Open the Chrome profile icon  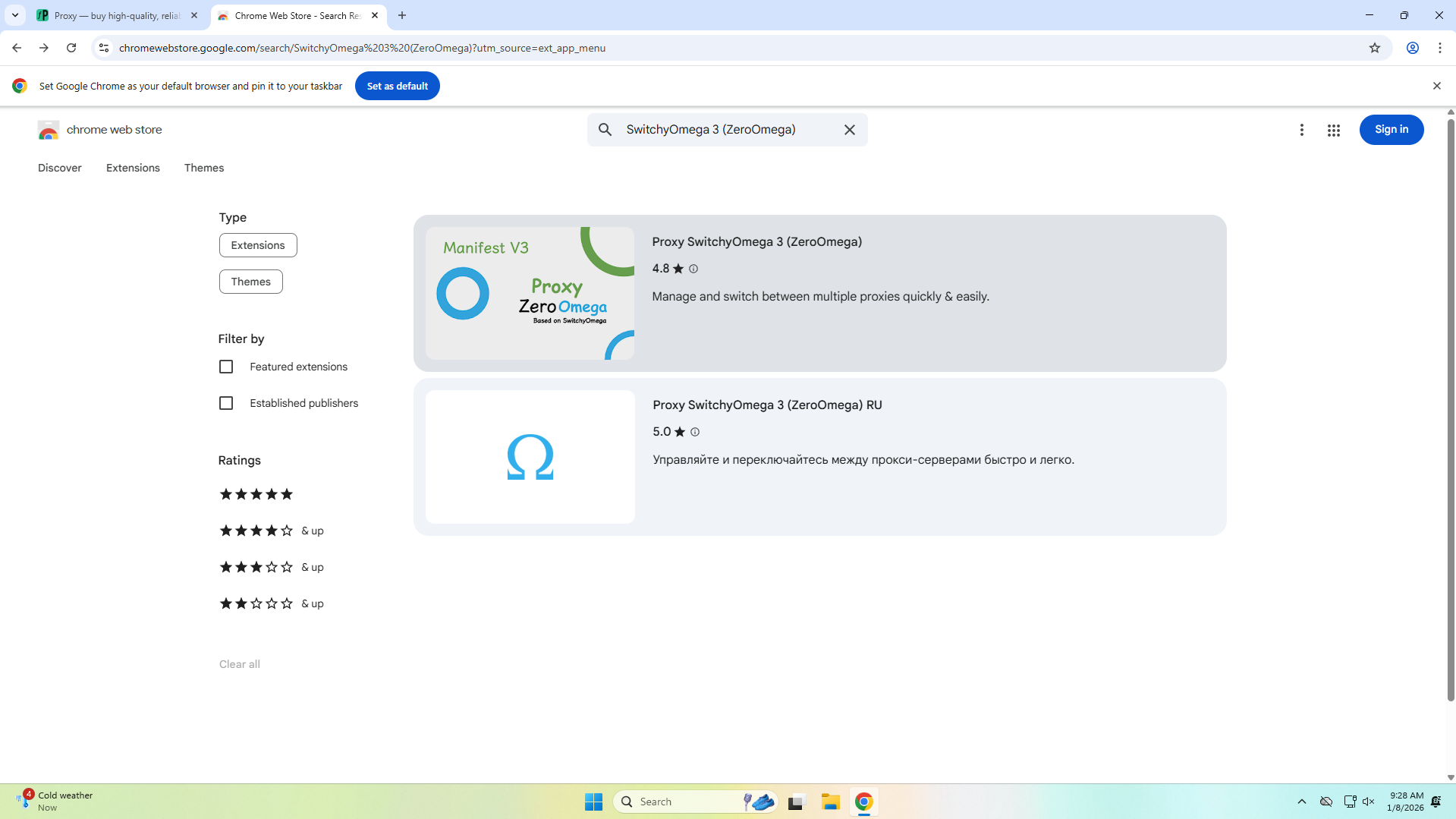point(1413,48)
